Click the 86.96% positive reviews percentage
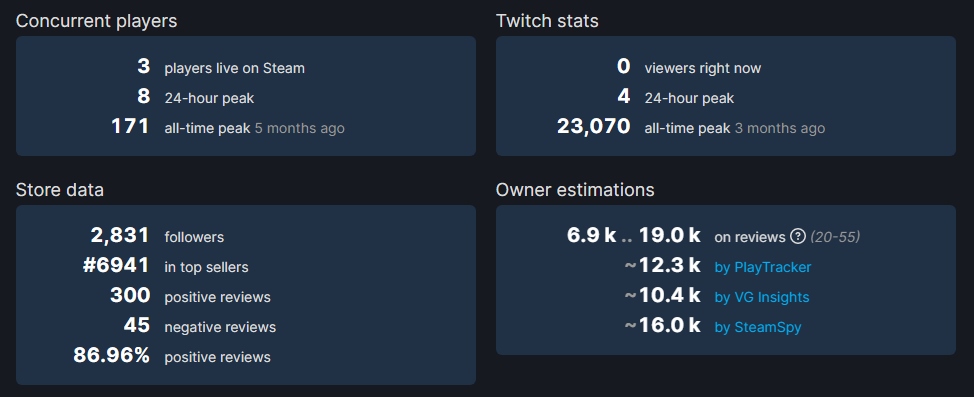 [111, 355]
